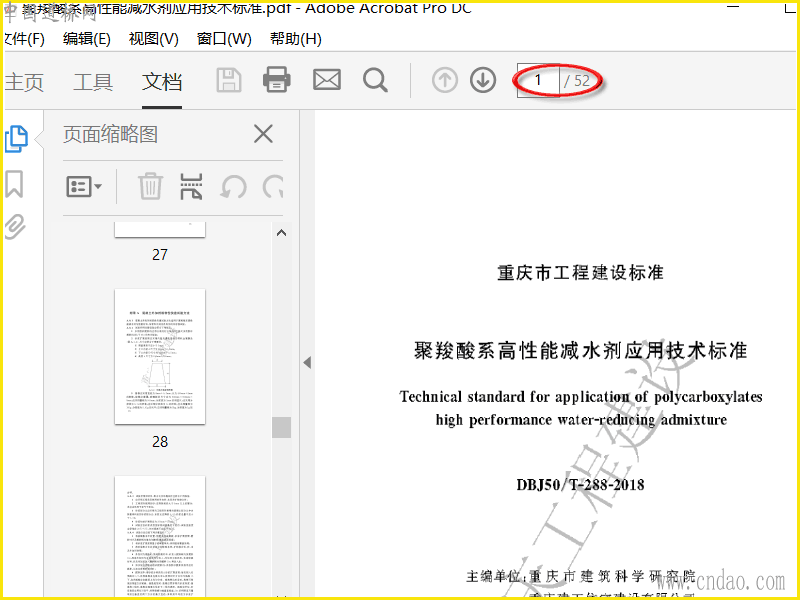The width and height of the screenshot is (800, 600).
Task: Delete selected pages with trash icon
Action: 151,186
